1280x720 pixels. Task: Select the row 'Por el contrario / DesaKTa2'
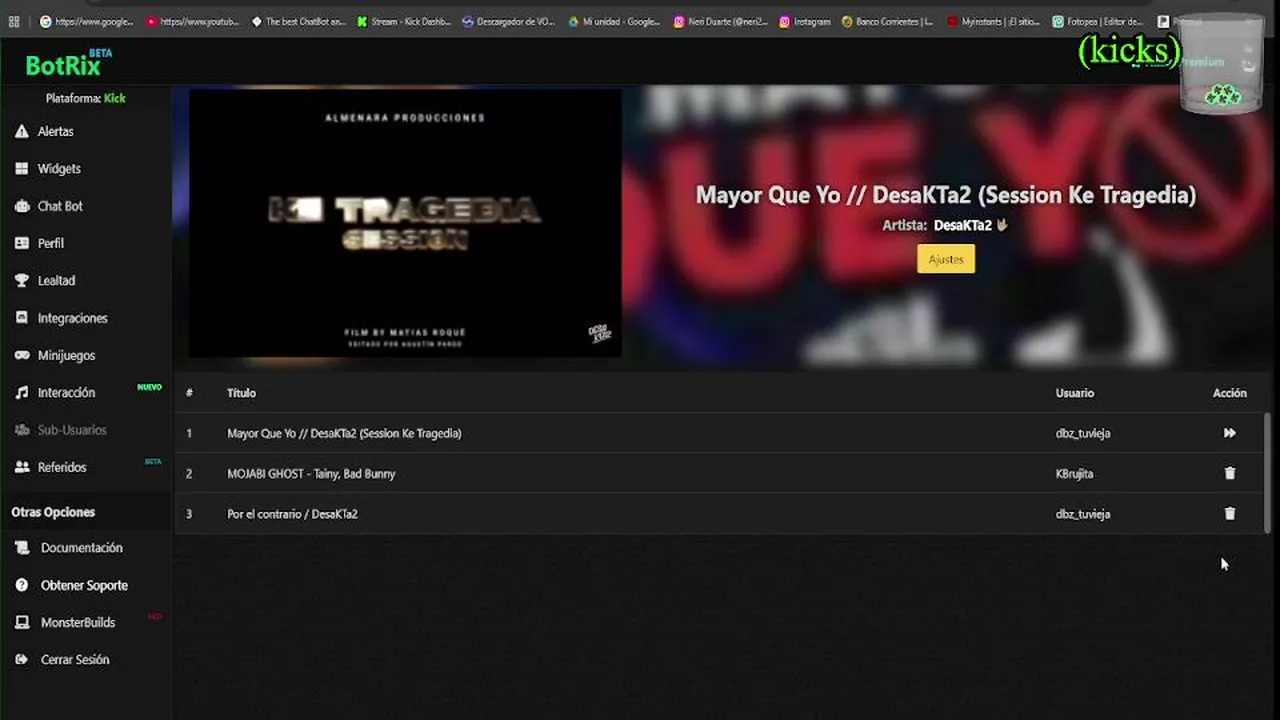point(720,514)
